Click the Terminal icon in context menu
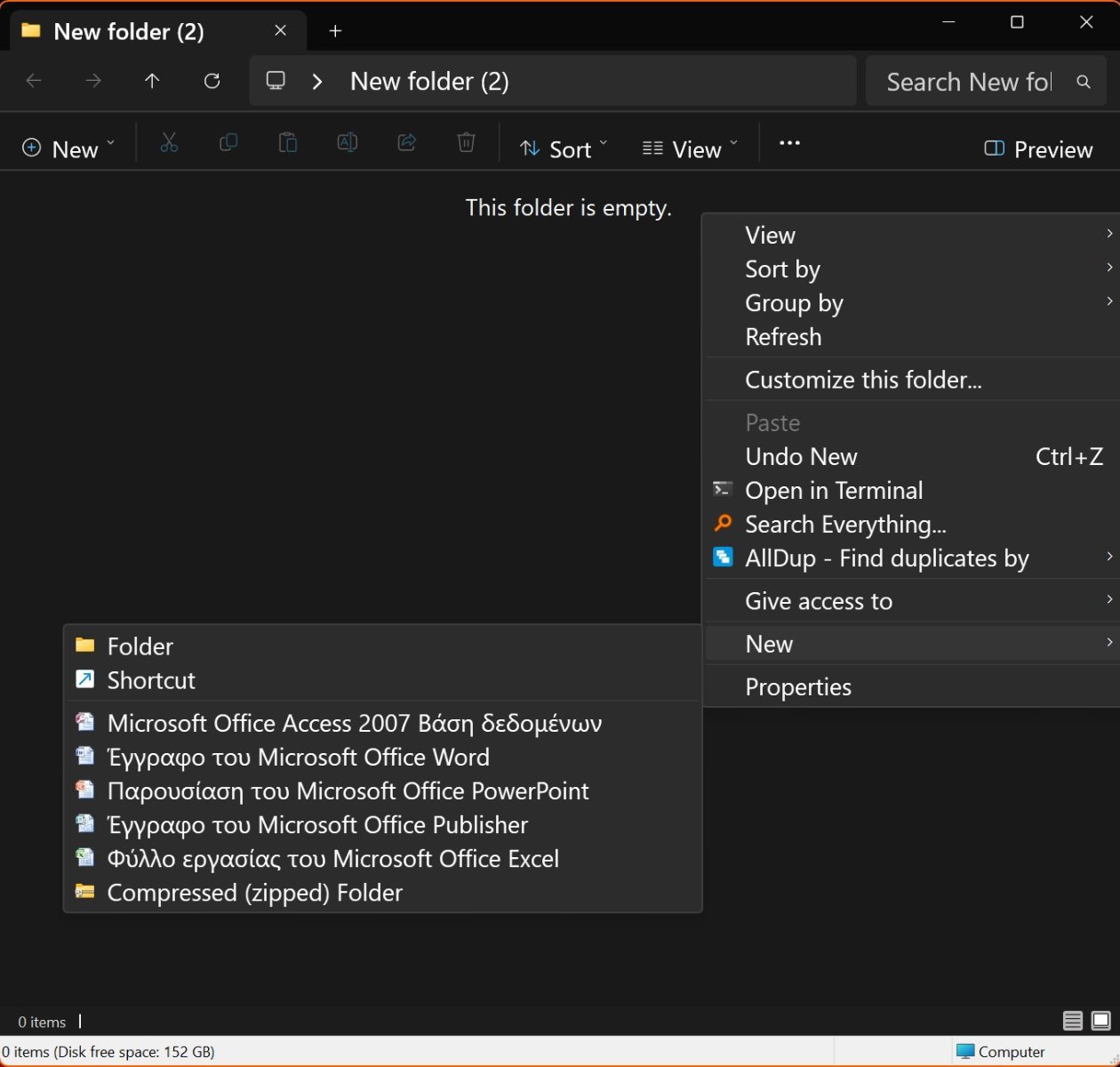 click(x=723, y=489)
